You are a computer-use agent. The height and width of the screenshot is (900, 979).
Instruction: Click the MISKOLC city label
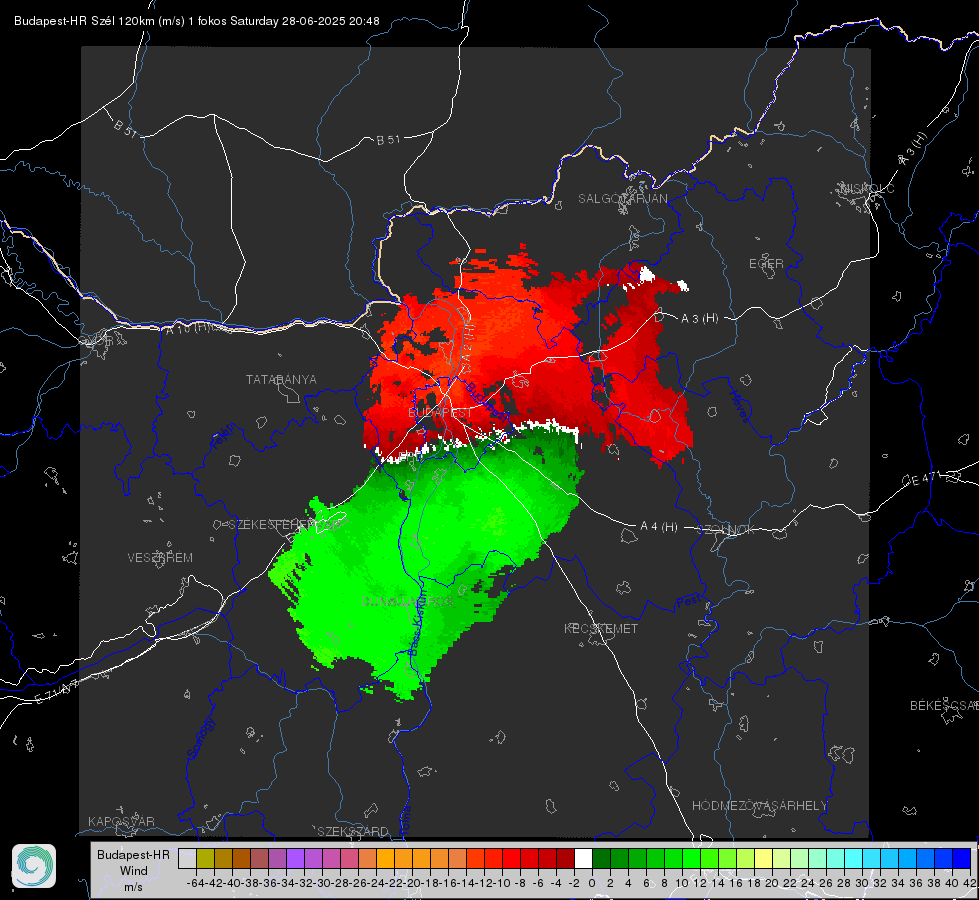pyautogui.click(x=867, y=188)
